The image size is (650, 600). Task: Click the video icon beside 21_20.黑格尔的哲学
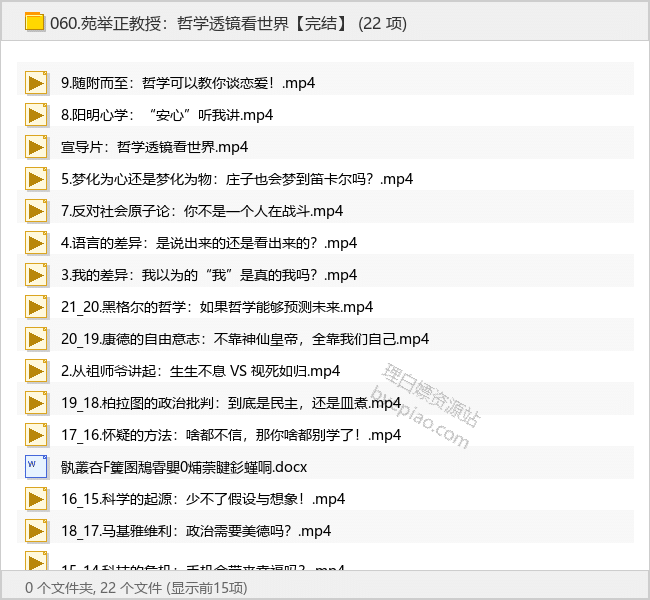click(36, 307)
